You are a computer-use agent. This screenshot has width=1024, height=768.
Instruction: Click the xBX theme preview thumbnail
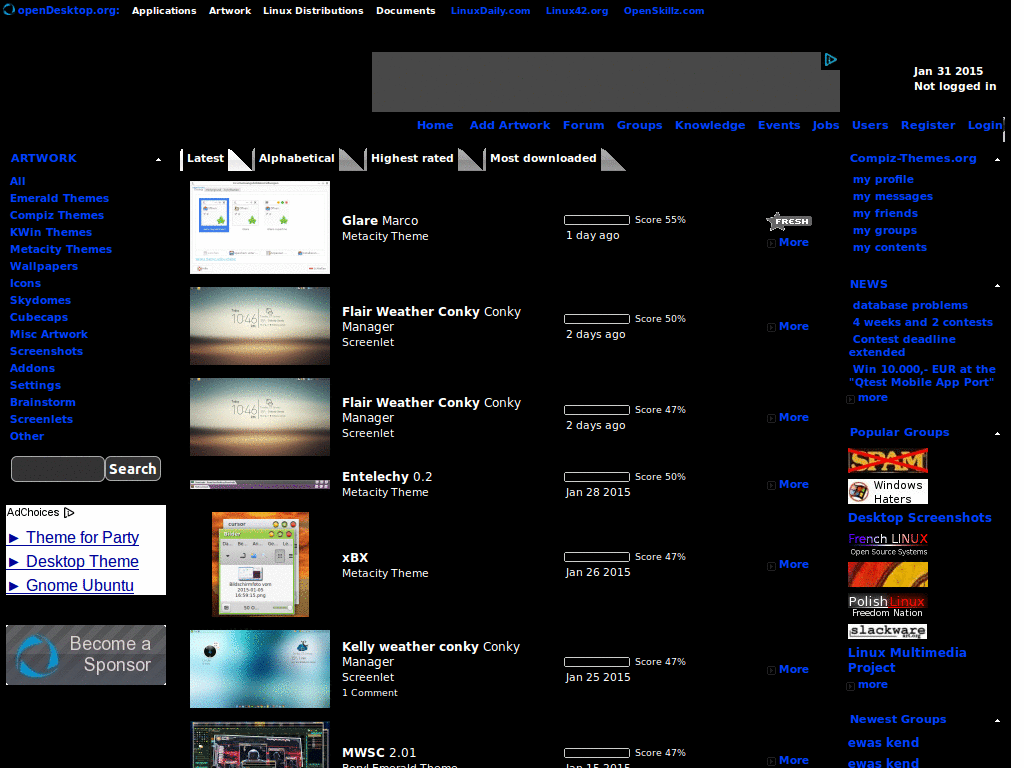259,564
